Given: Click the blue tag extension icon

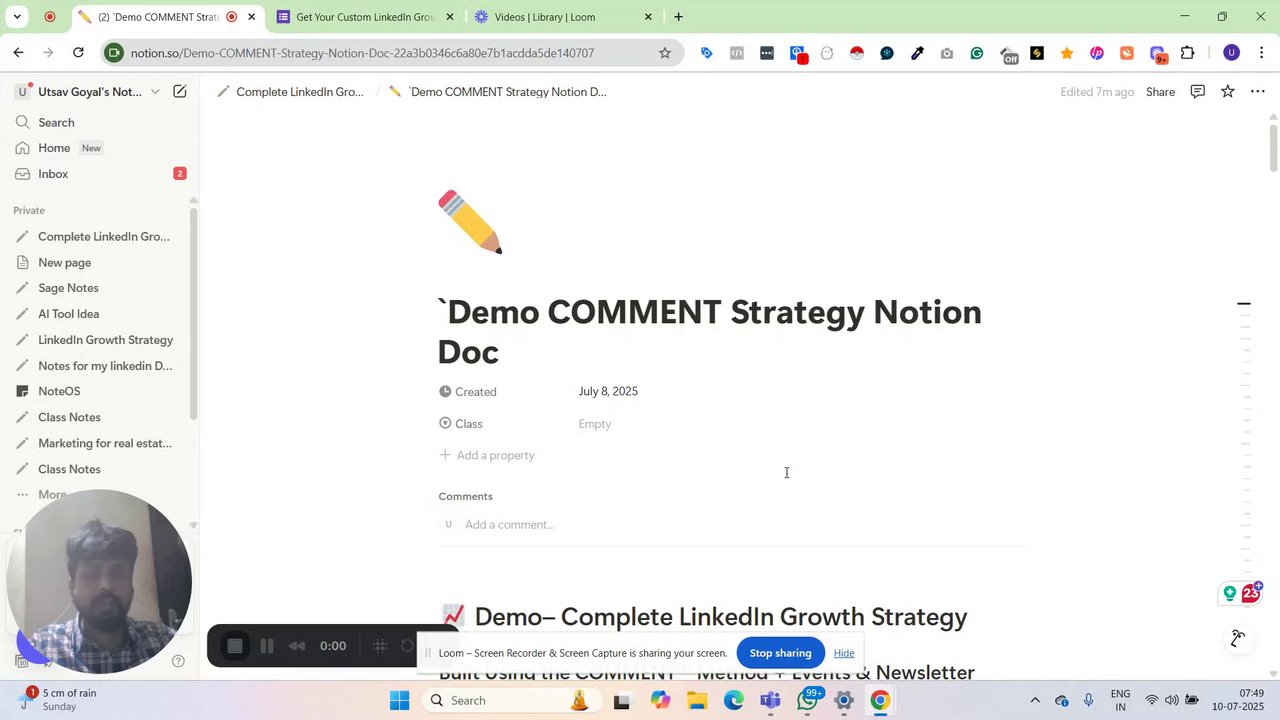Looking at the screenshot, I should pyautogui.click(x=707, y=53).
